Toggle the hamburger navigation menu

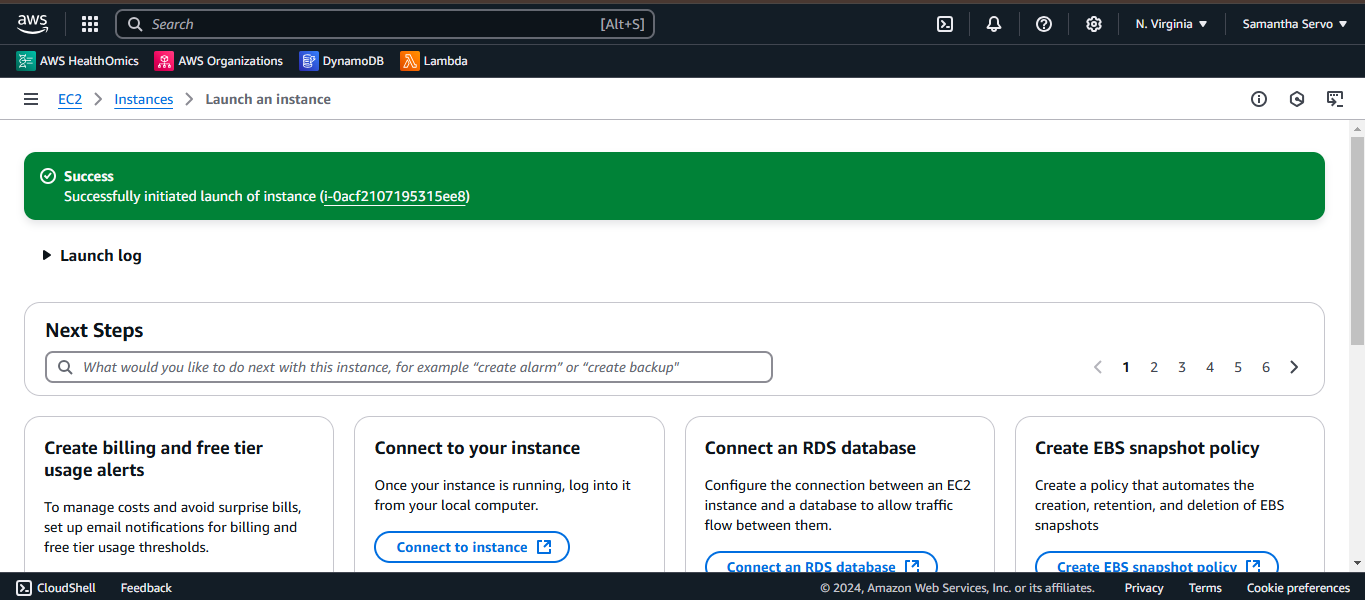[x=31, y=99]
